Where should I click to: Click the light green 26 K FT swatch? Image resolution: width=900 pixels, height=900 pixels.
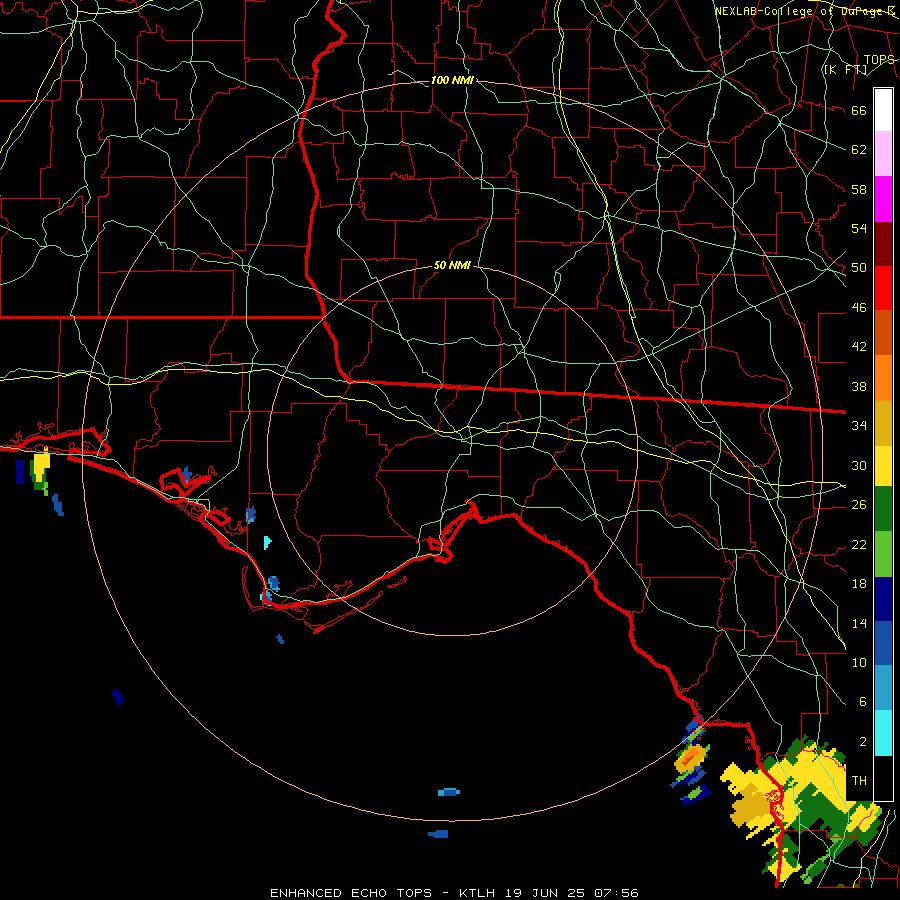click(x=883, y=554)
